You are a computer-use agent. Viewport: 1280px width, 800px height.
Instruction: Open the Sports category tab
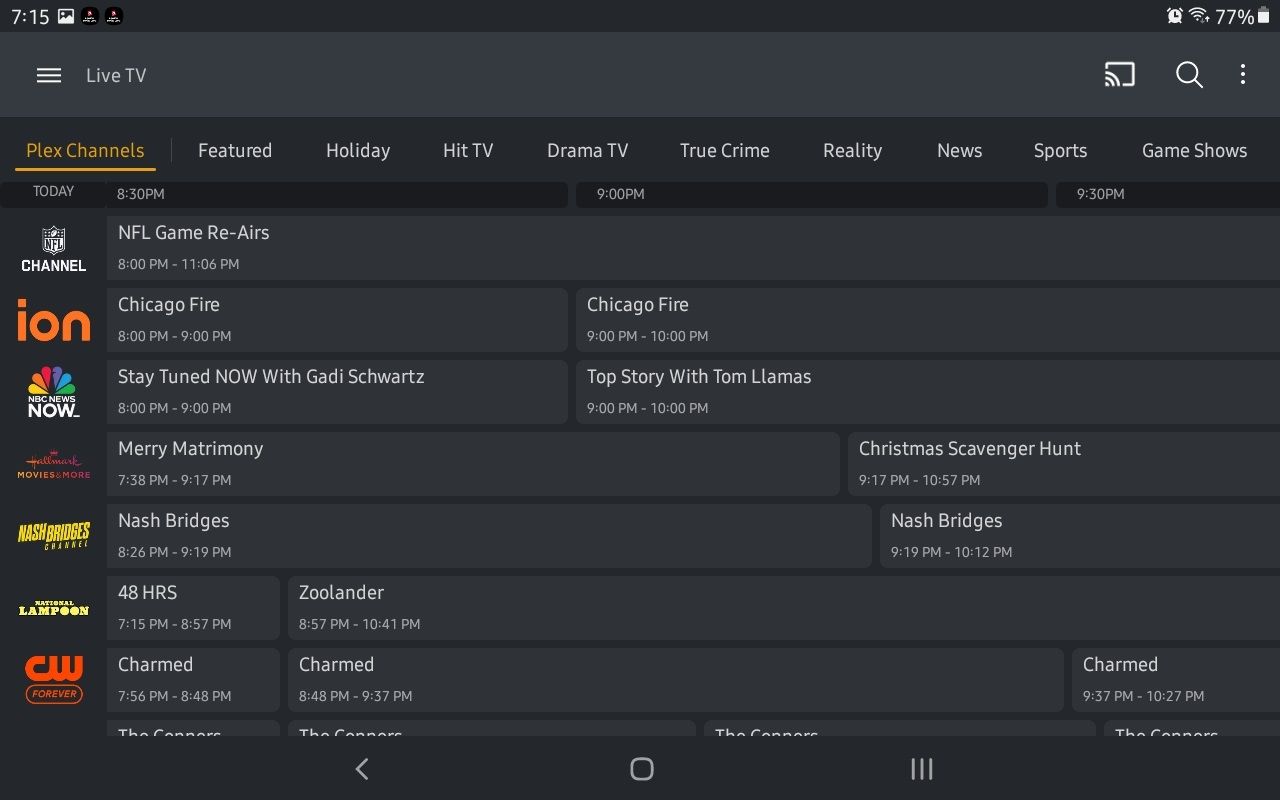[1060, 150]
